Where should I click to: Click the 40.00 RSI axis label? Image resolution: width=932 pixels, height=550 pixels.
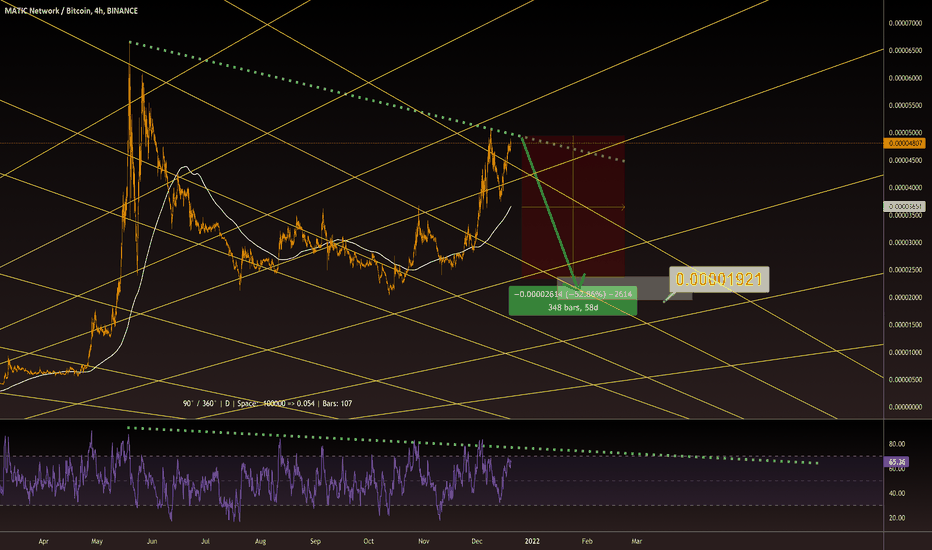pos(896,493)
